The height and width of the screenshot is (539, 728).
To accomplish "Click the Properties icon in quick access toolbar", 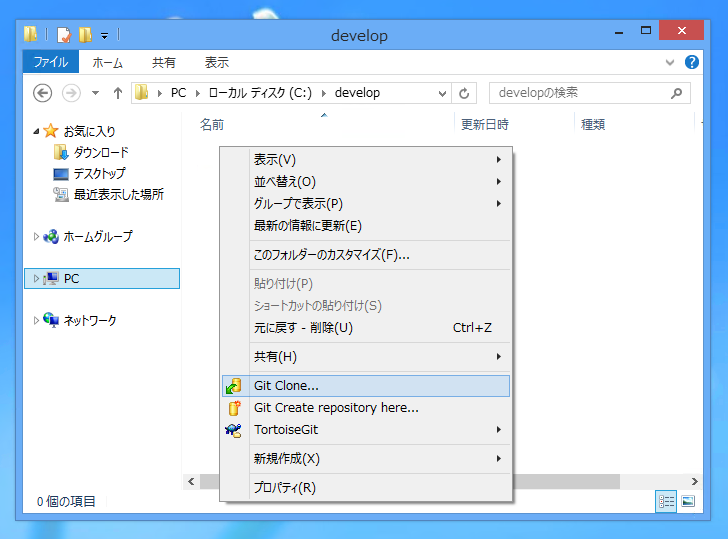I will 64,35.
